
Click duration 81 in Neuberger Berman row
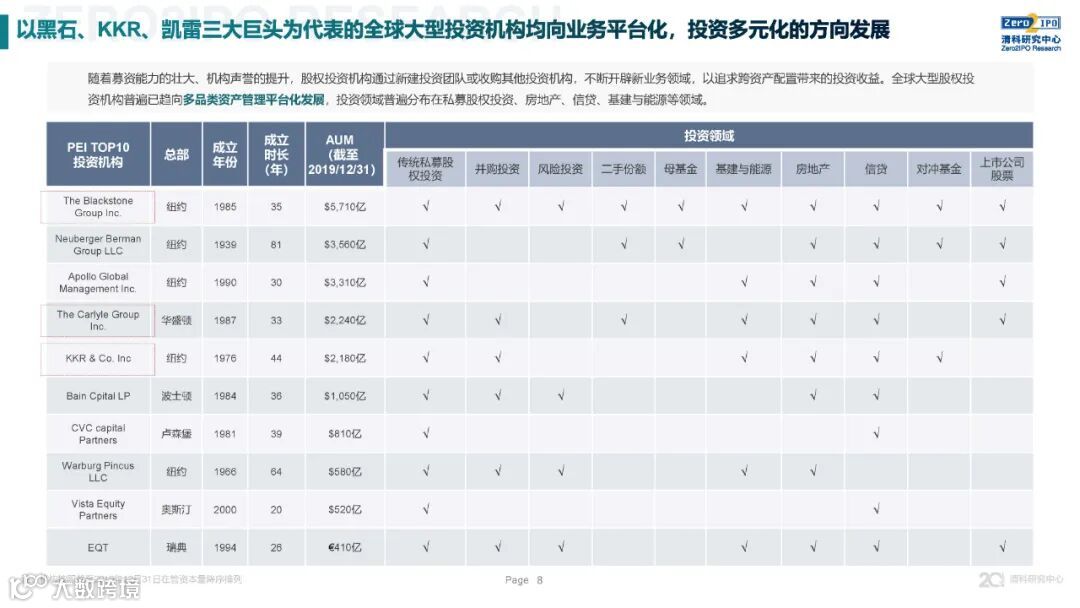pyautogui.click(x=276, y=244)
